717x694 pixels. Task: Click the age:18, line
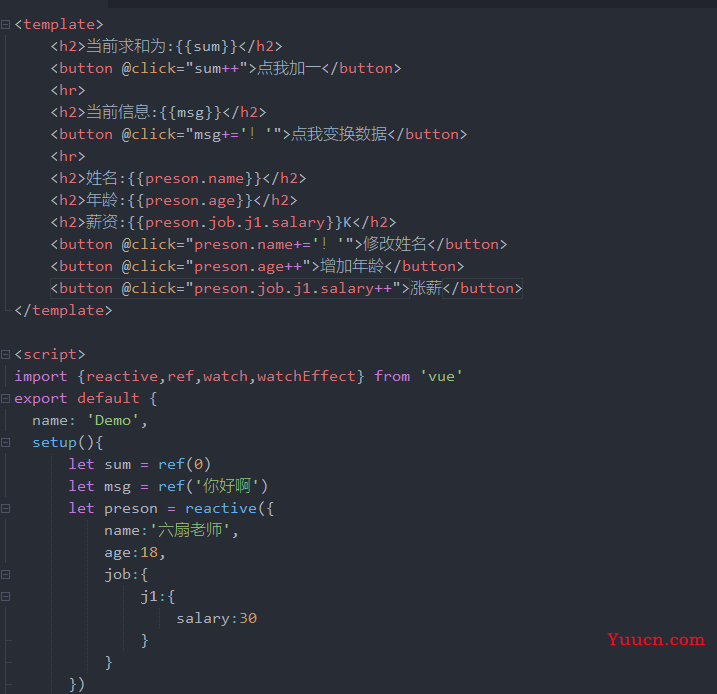[135, 552]
